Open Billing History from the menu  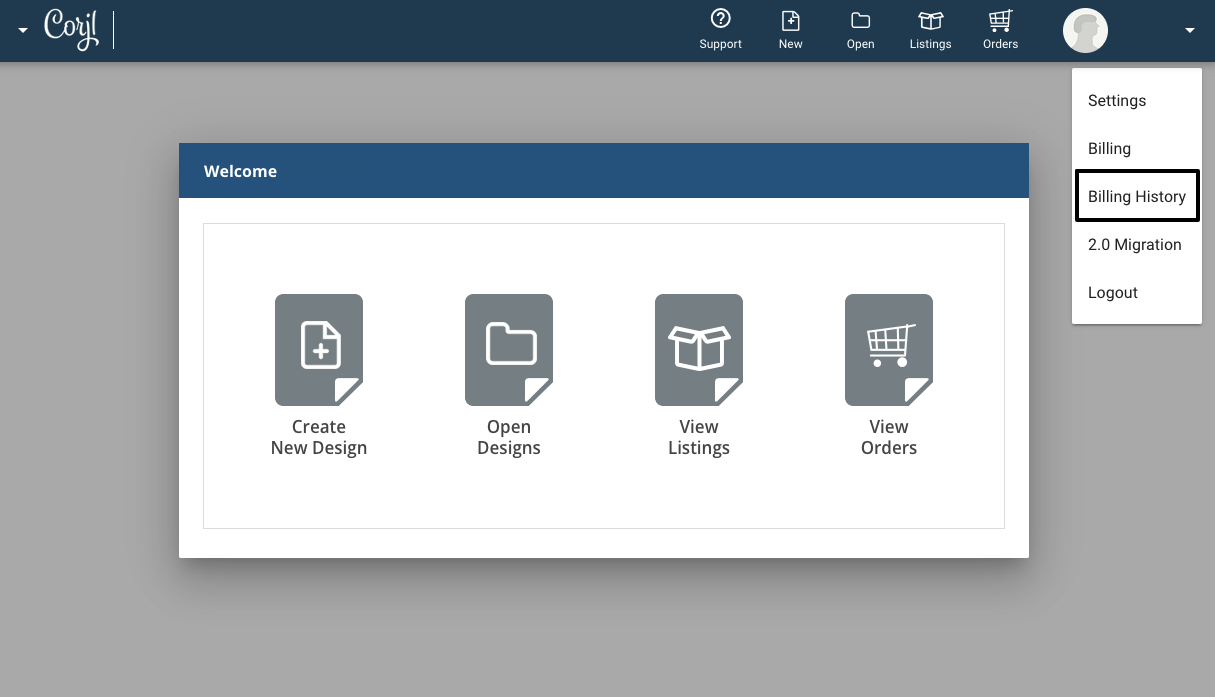tap(1137, 196)
